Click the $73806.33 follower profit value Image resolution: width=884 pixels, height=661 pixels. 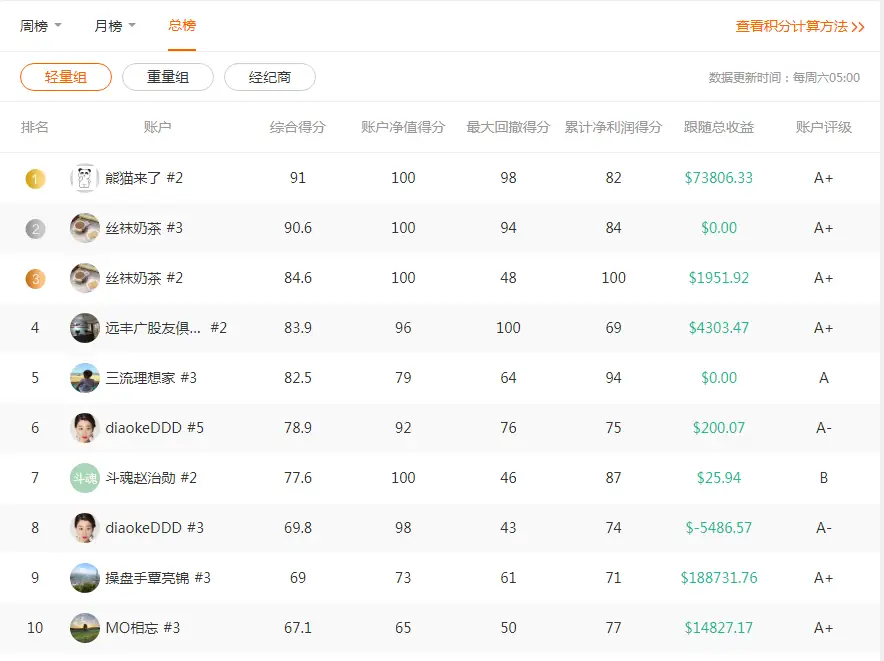point(719,178)
